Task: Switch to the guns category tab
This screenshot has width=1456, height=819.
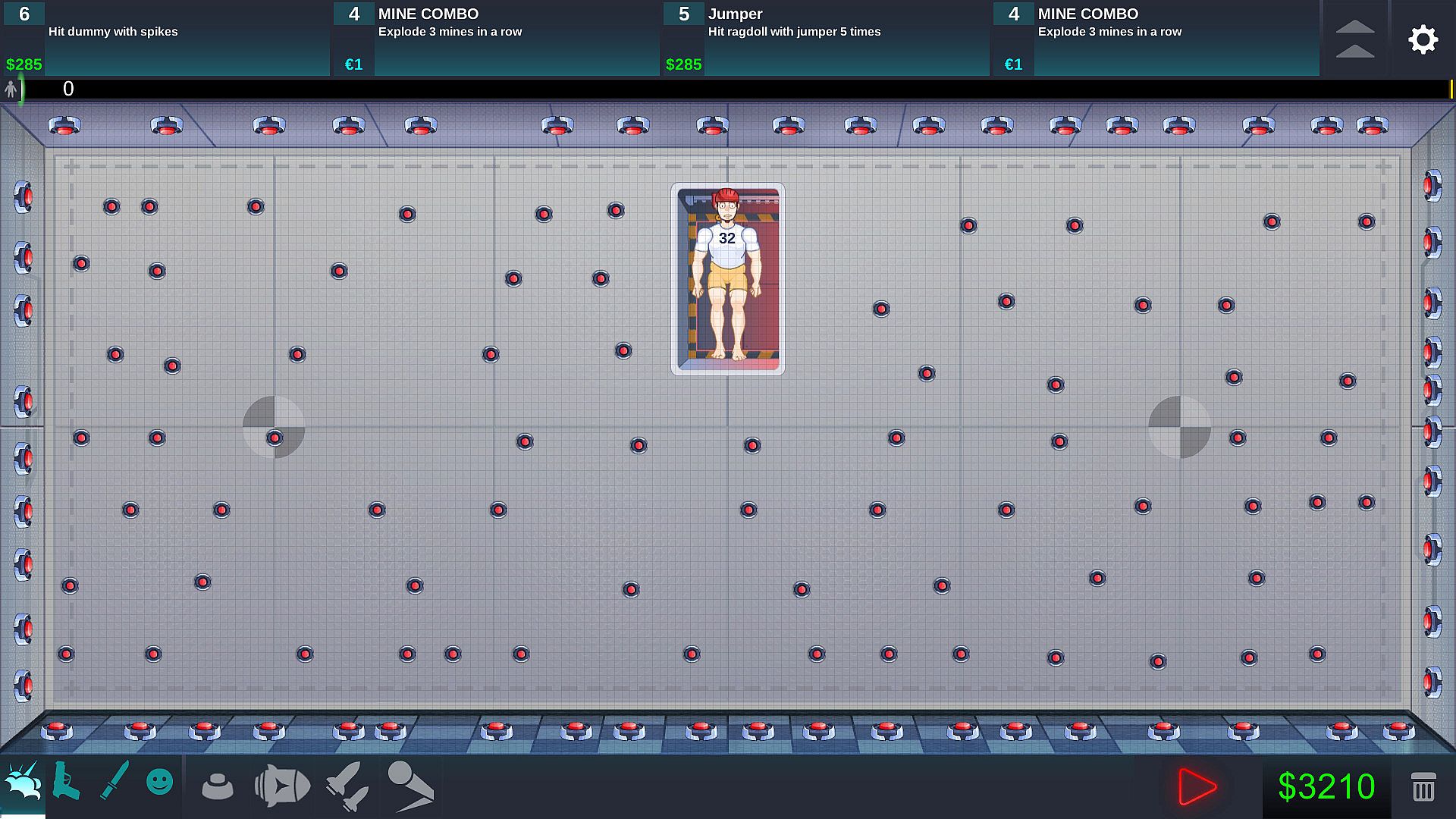Action: pos(67,782)
